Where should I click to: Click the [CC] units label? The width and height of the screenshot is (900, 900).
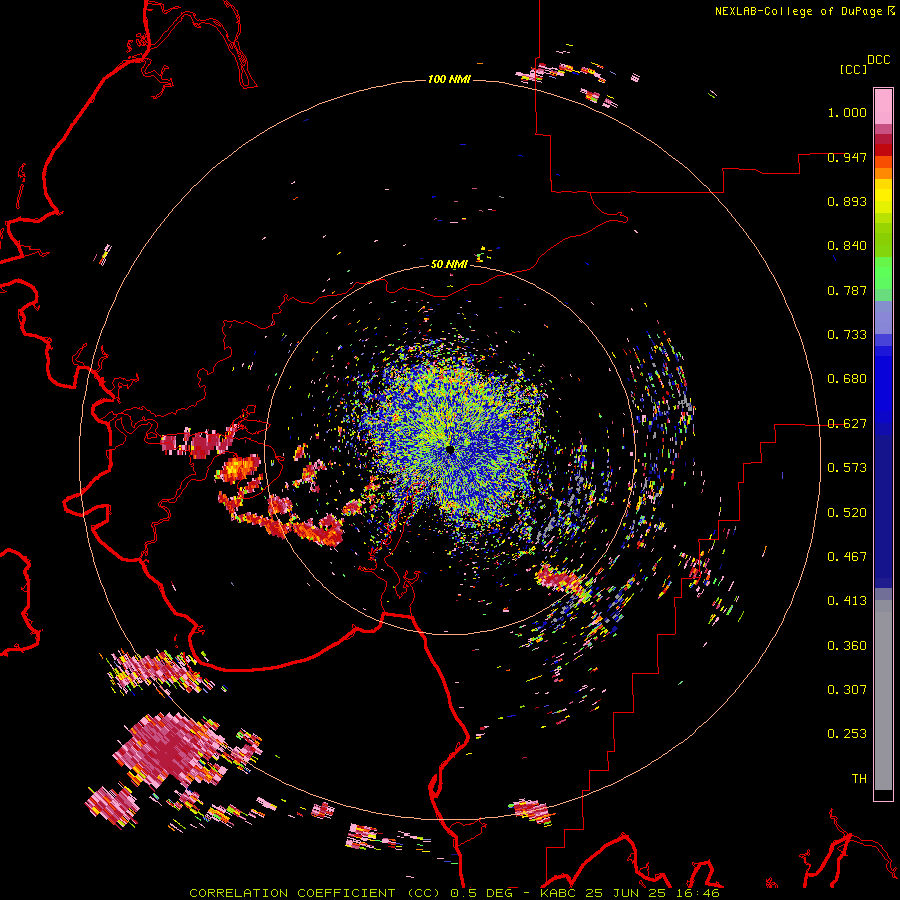(853, 69)
